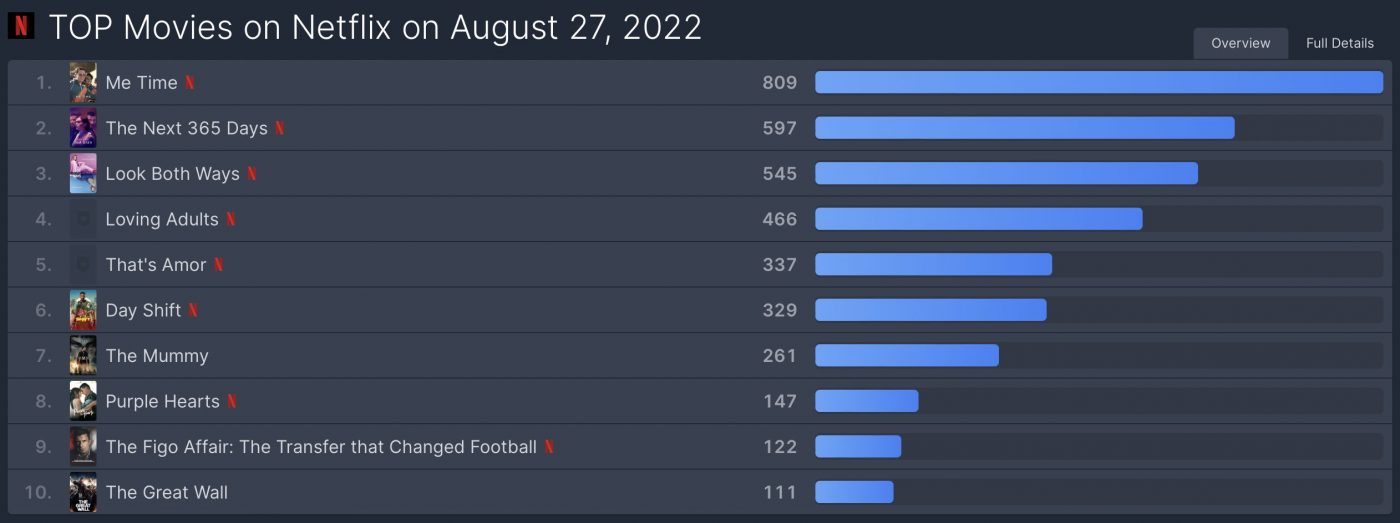This screenshot has height=523, width=1400.
Task: Open The Mummy movie title link
Action: pos(157,356)
